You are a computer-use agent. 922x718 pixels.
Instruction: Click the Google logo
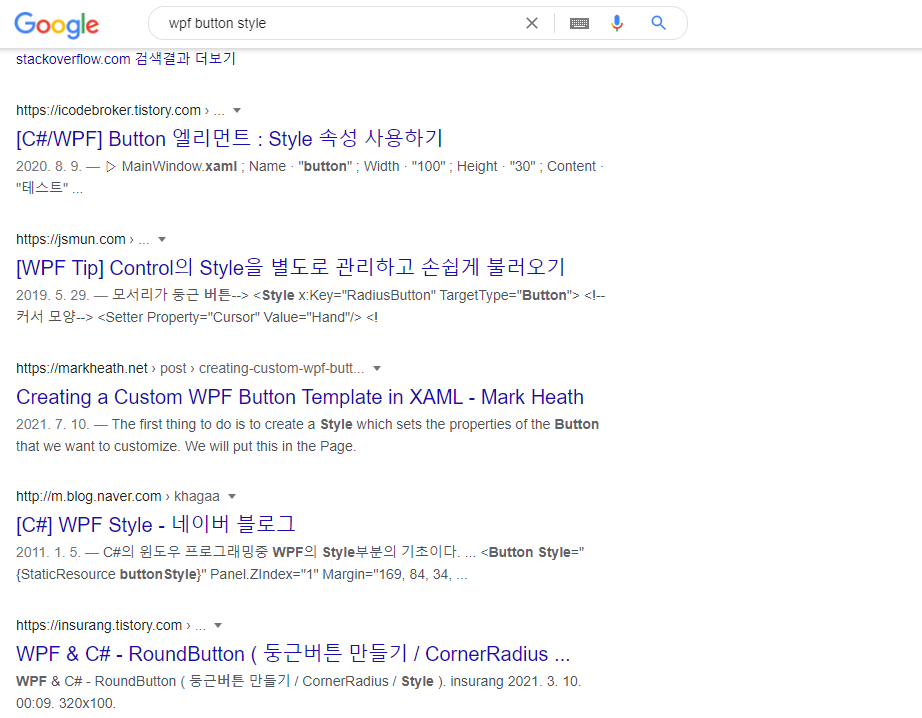(x=56, y=25)
